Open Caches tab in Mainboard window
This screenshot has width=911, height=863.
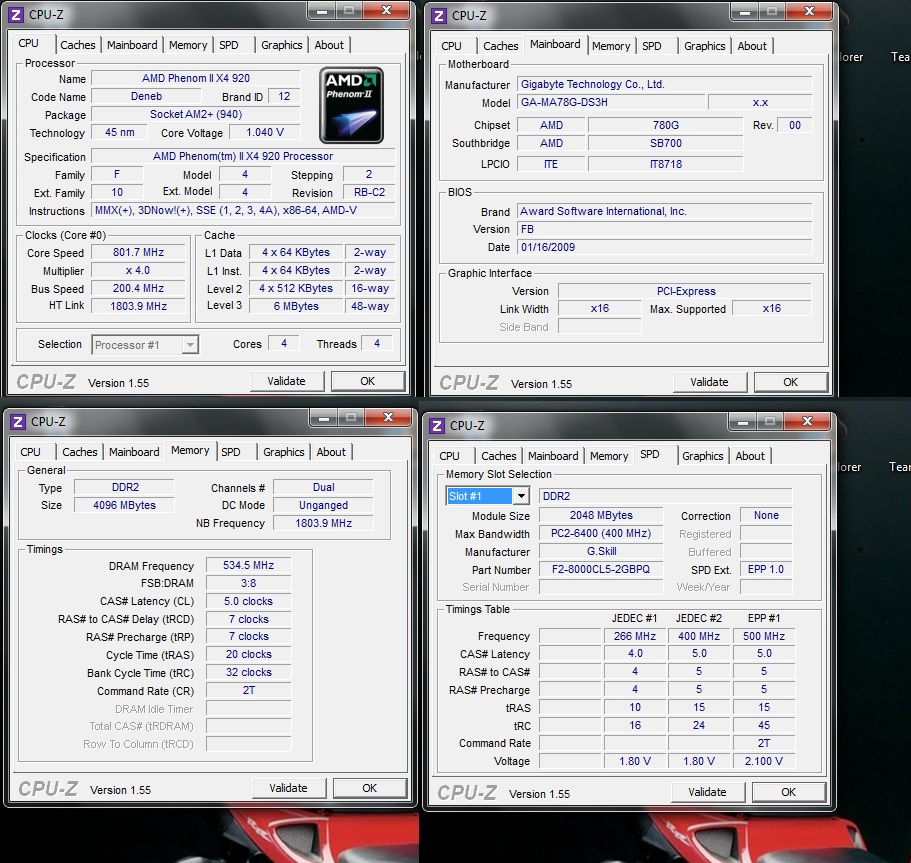pyautogui.click(x=500, y=46)
